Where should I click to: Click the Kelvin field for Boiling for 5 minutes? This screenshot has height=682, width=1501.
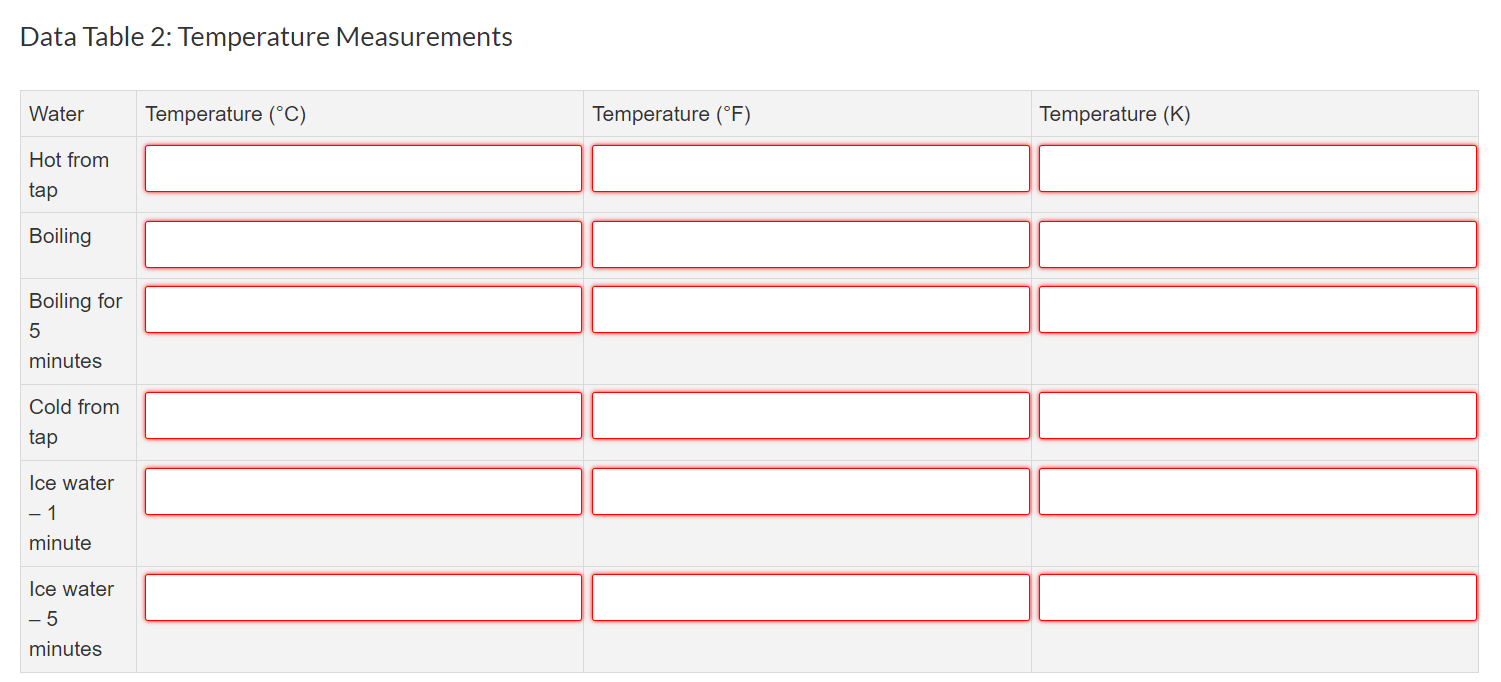1257,309
